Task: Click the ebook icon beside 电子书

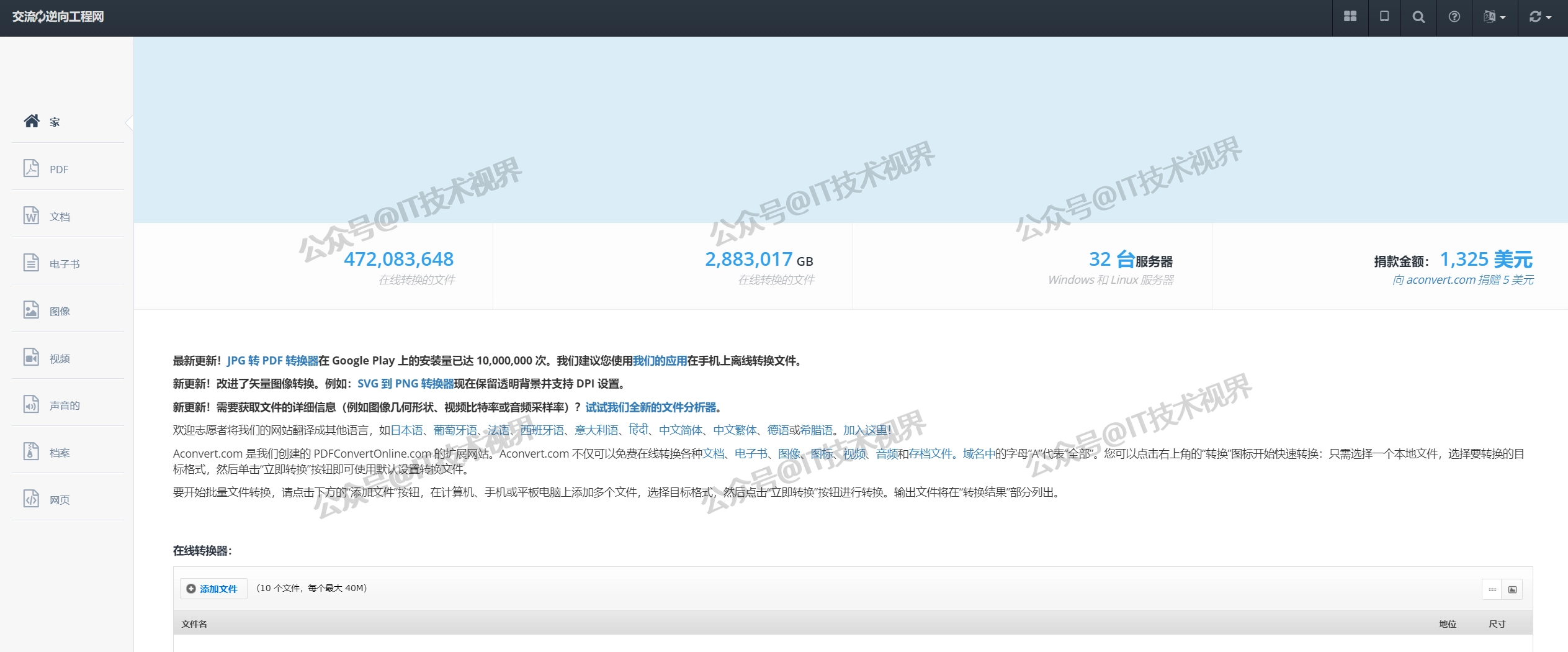Action: 31,262
